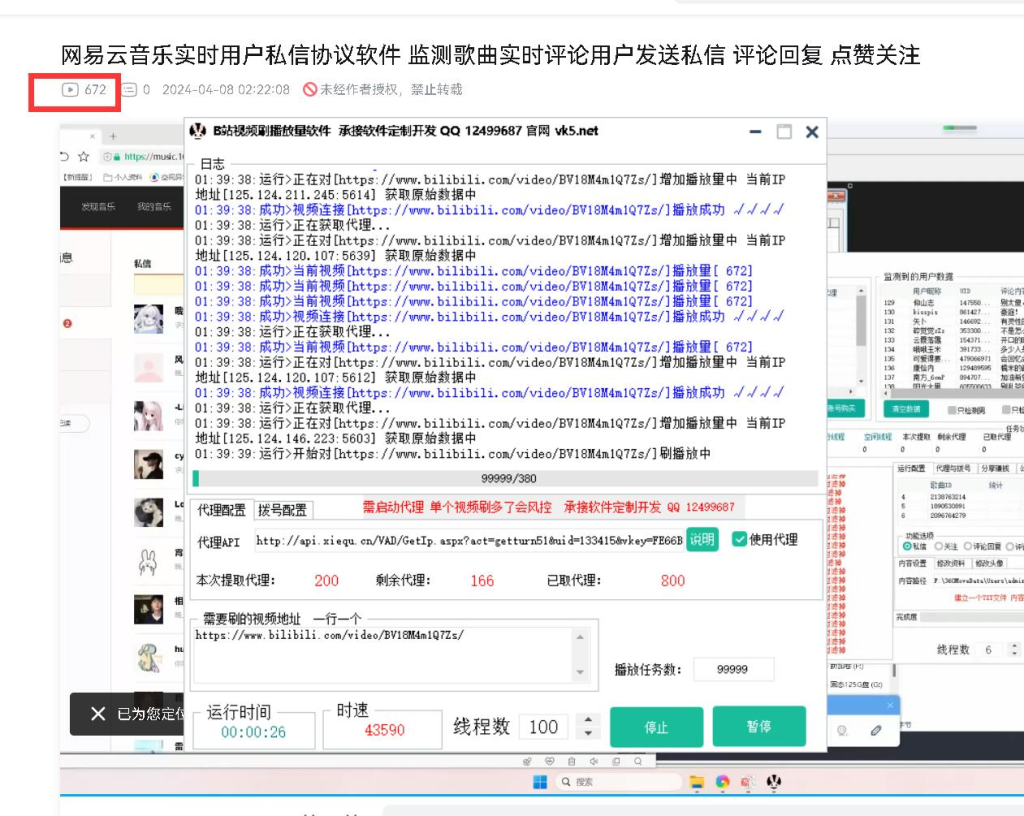The width and height of the screenshot is (1024, 816).
Task: Open the 修改资料 tab in the background window
Action: [x=950, y=563]
